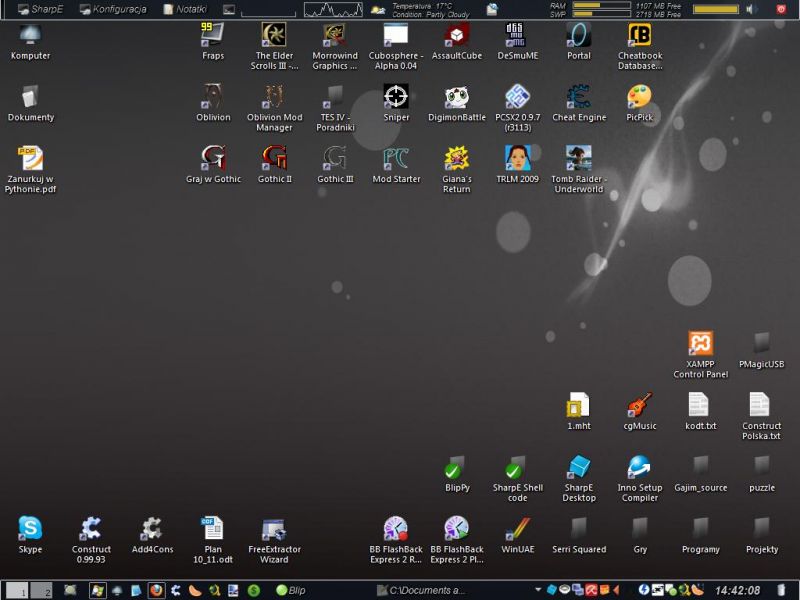Viewport: 800px width, 600px height.
Task: Open the kodt.txt file
Action: 701,411
